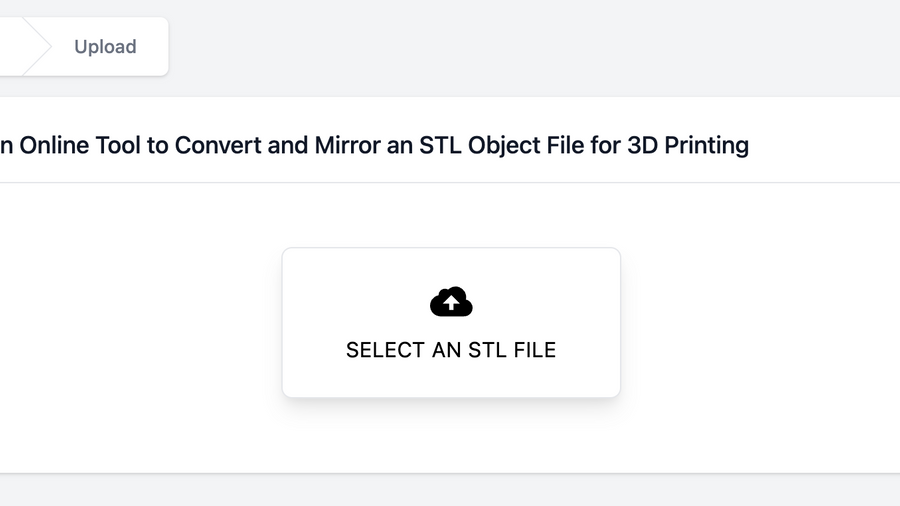Click the words 3D Printing in the heading
This screenshot has width=900, height=506.
(x=688, y=145)
